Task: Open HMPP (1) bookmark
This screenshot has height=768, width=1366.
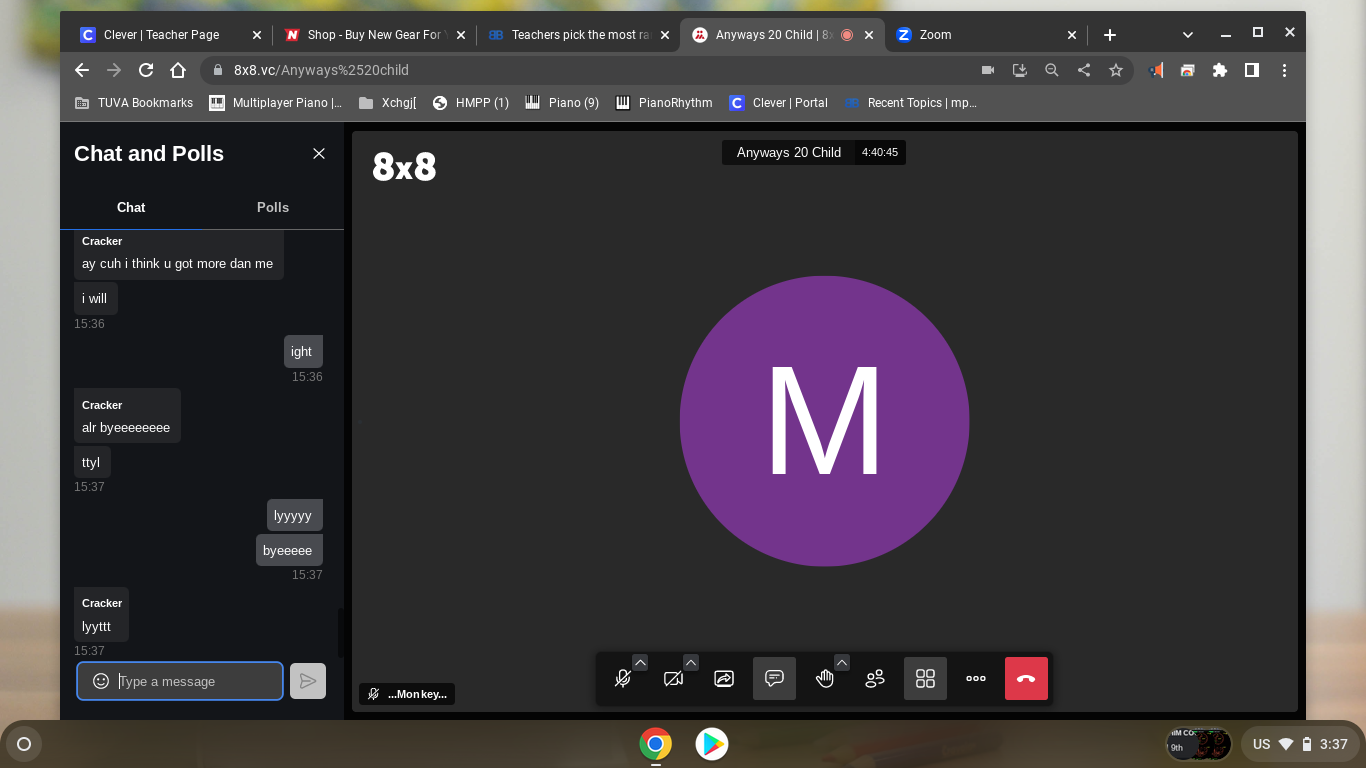Action: pyautogui.click(x=470, y=102)
